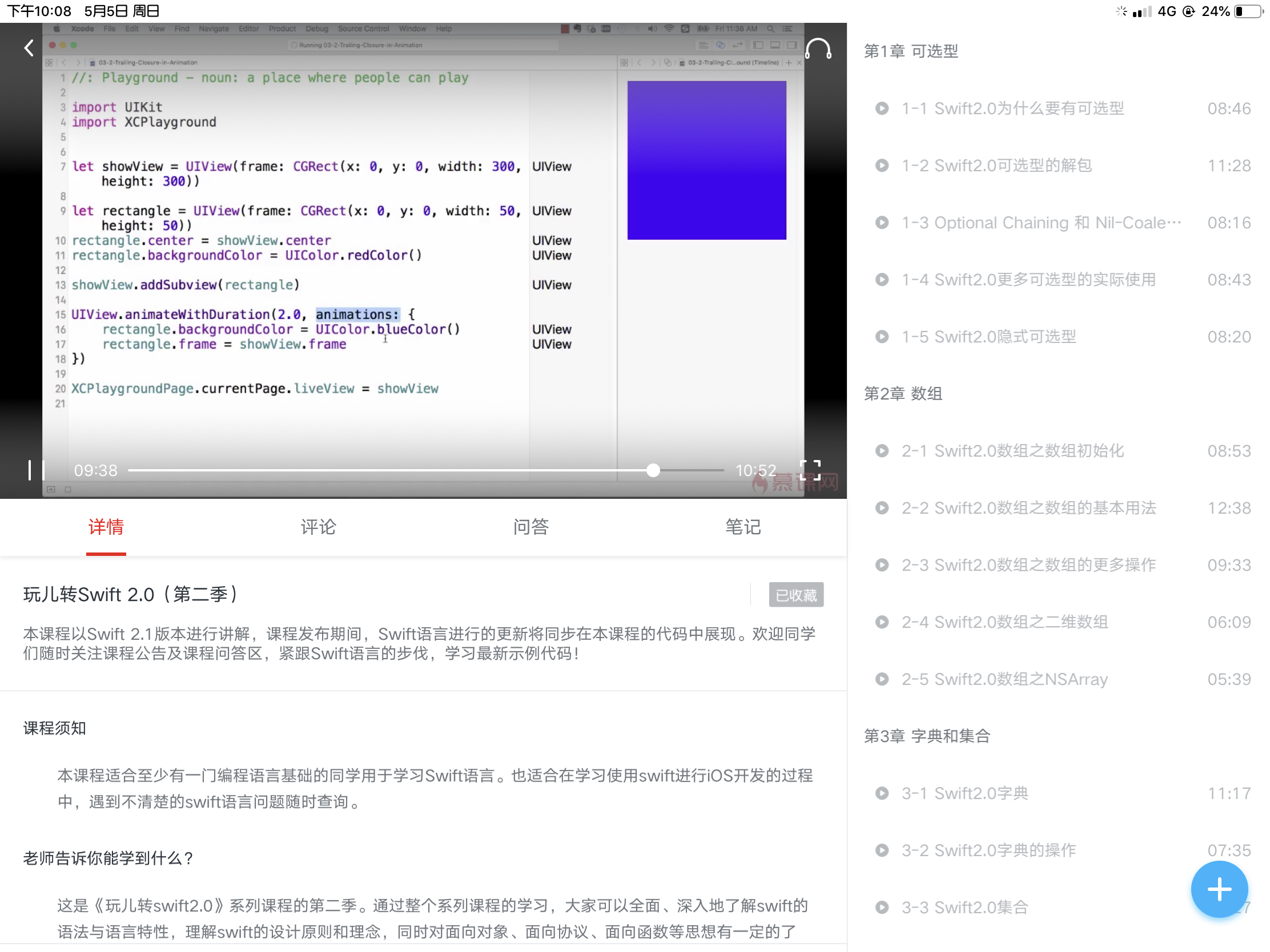This screenshot has height=952, width=1270.
Task: Click the video progress slider handle
Action: (x=653, y=470)
